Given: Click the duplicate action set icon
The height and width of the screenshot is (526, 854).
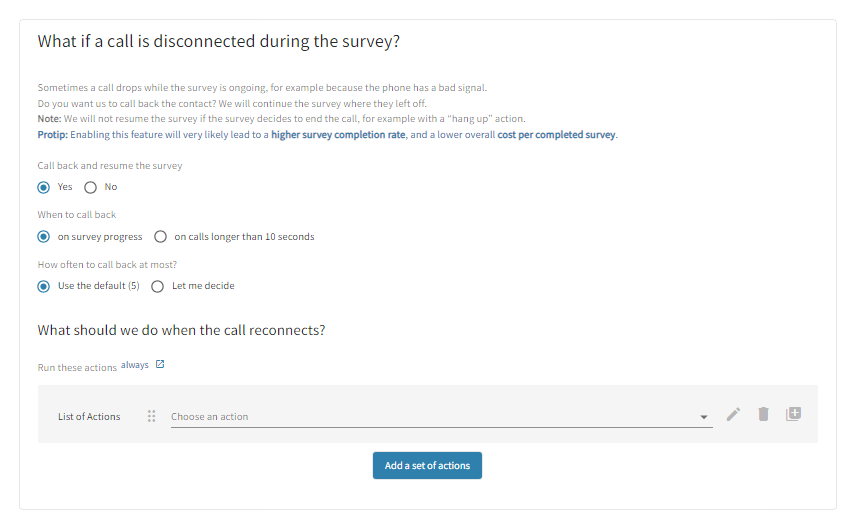Looking at the screenshot, I should (x=793, y=414).
